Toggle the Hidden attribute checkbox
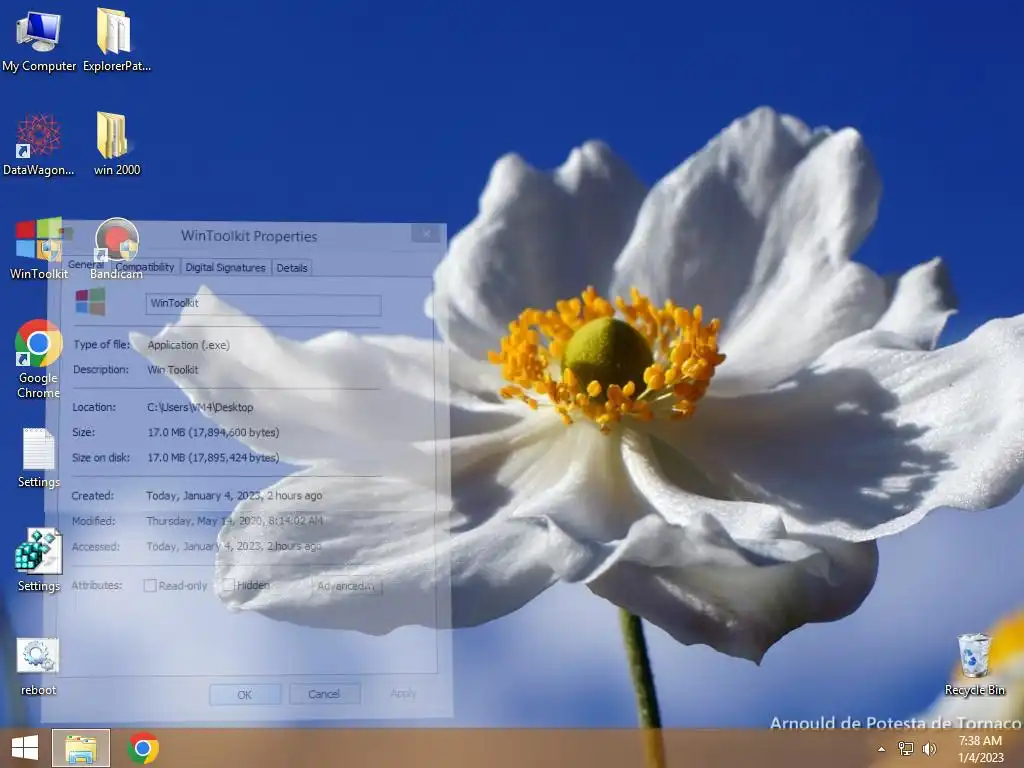 (228, 585)
